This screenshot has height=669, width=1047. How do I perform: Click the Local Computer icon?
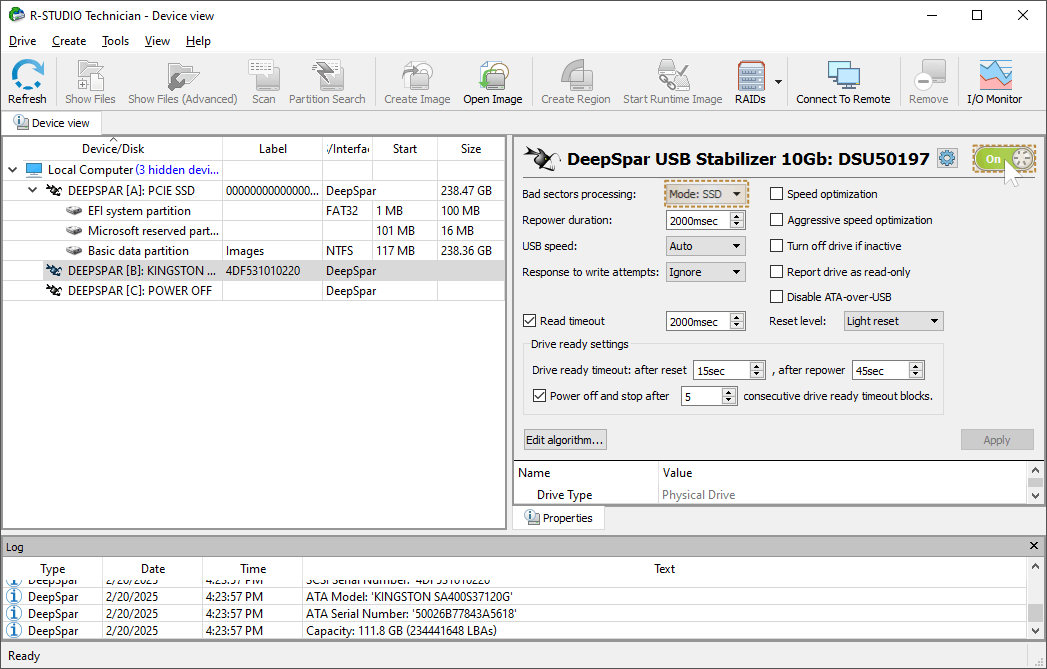(34, 170)
